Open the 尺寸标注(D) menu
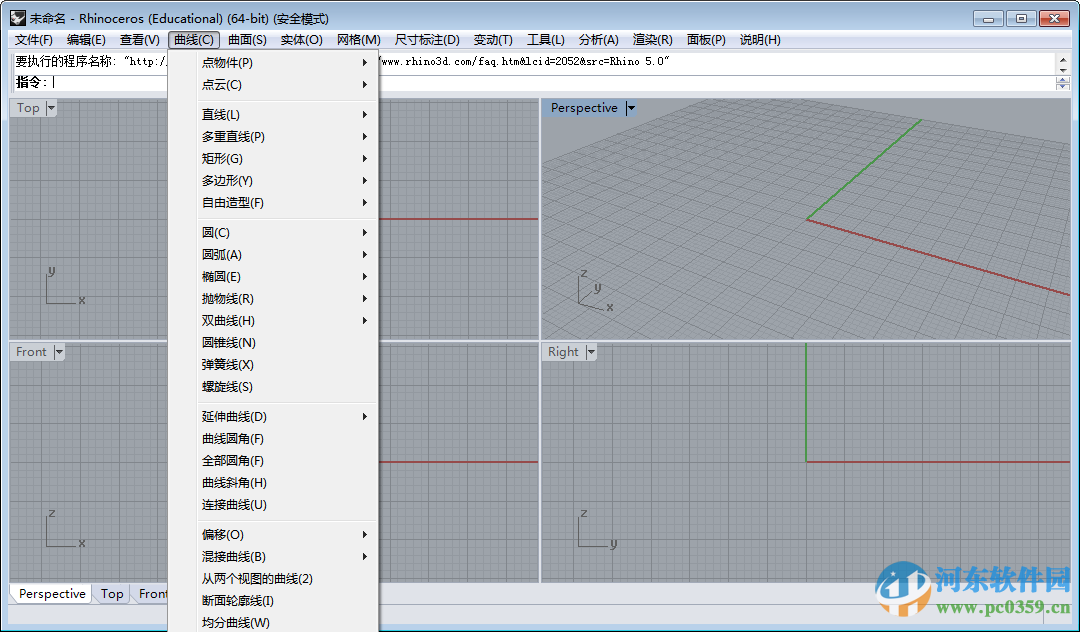Viewport: 1080px width, 632px height. (x=427, y=40)
